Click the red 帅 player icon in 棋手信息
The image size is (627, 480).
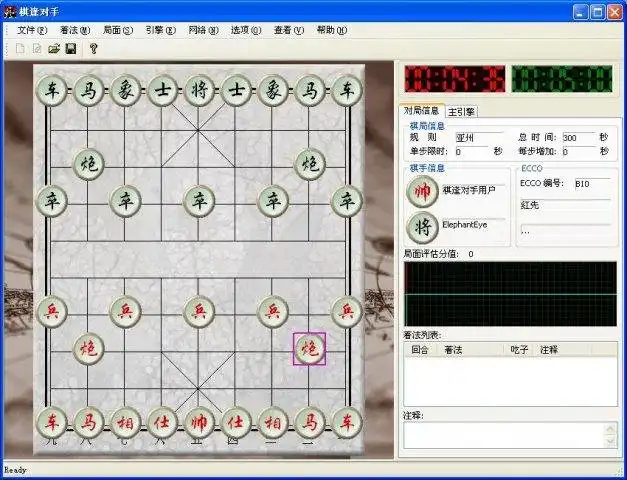[x=422, y=192]
